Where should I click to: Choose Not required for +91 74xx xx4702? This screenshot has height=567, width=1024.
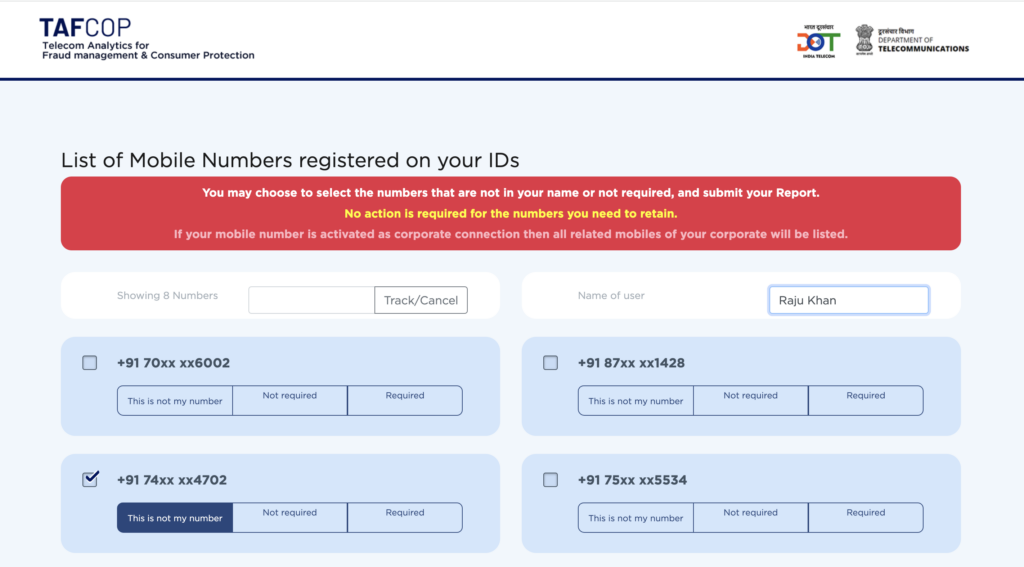[x=290, y=517]
